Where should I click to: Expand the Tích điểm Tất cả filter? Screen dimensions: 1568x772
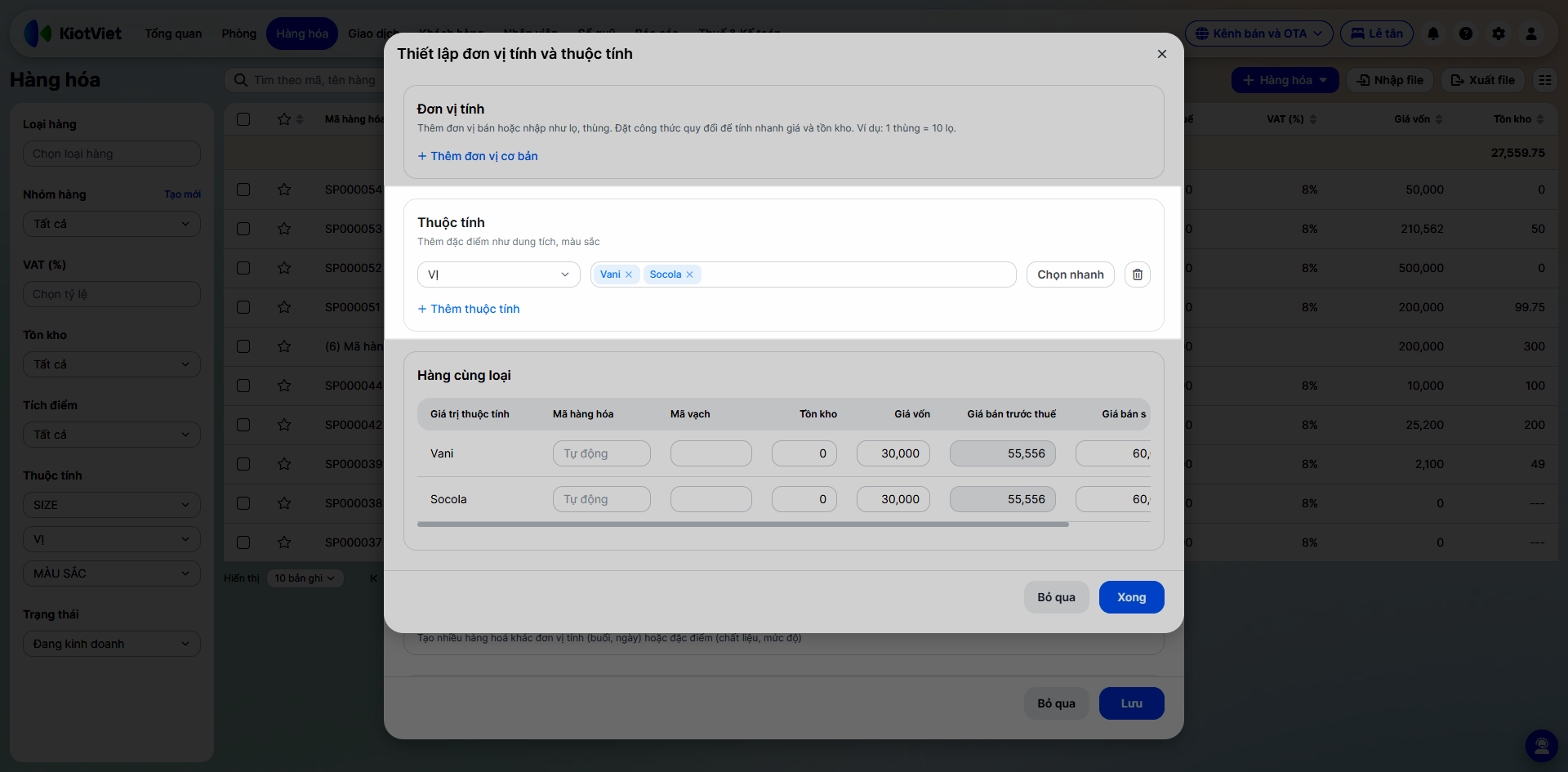pyautogui.click(x=112, y=435)
